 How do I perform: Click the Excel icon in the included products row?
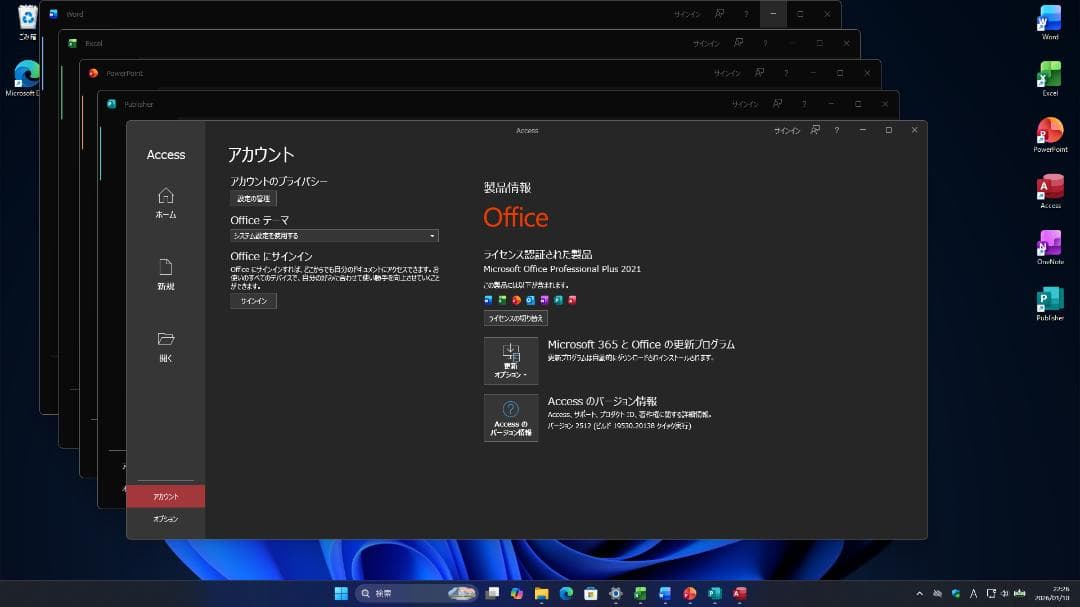point(500,299)
